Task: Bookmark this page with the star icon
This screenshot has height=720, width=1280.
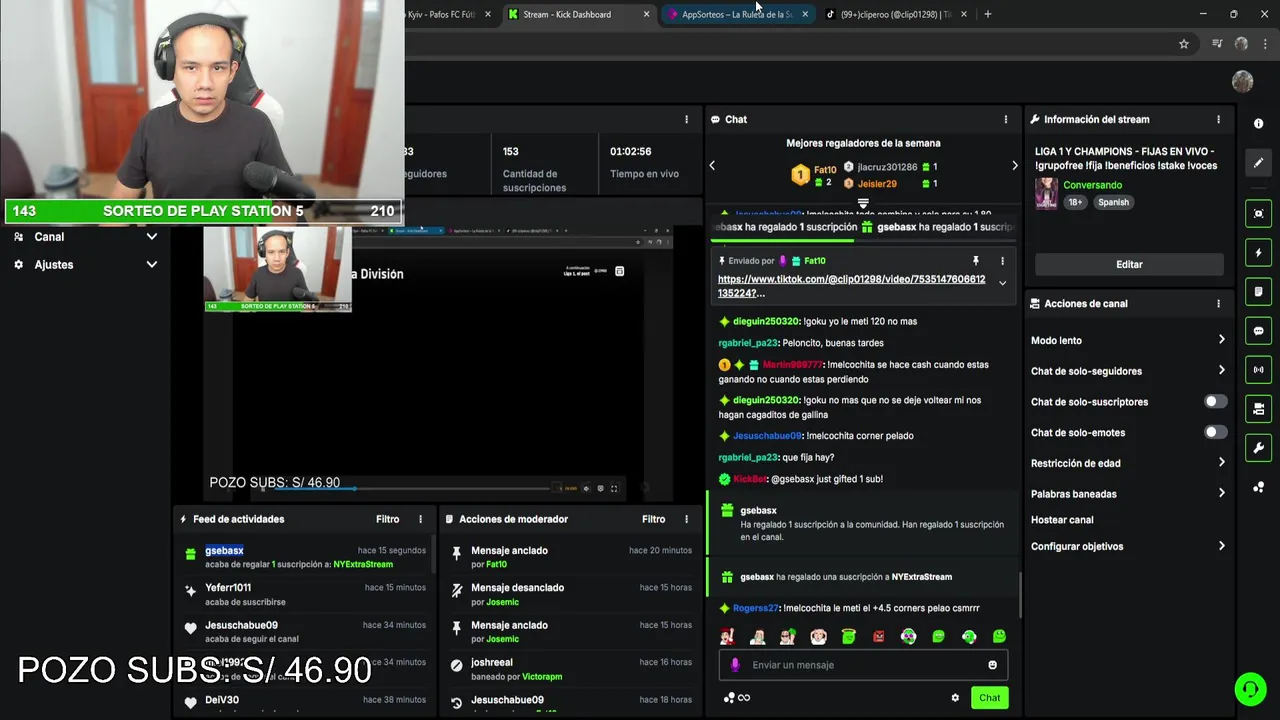Action: pos(1184,44)
